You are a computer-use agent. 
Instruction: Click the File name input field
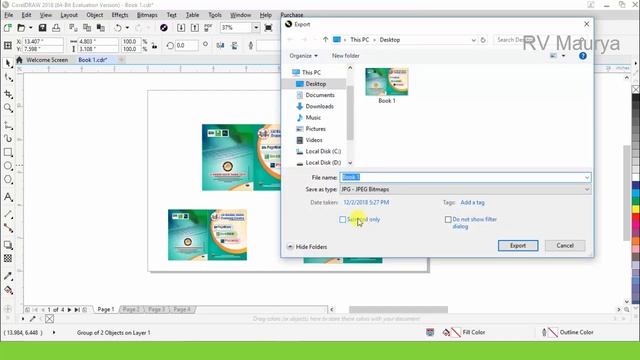[465, 178]
